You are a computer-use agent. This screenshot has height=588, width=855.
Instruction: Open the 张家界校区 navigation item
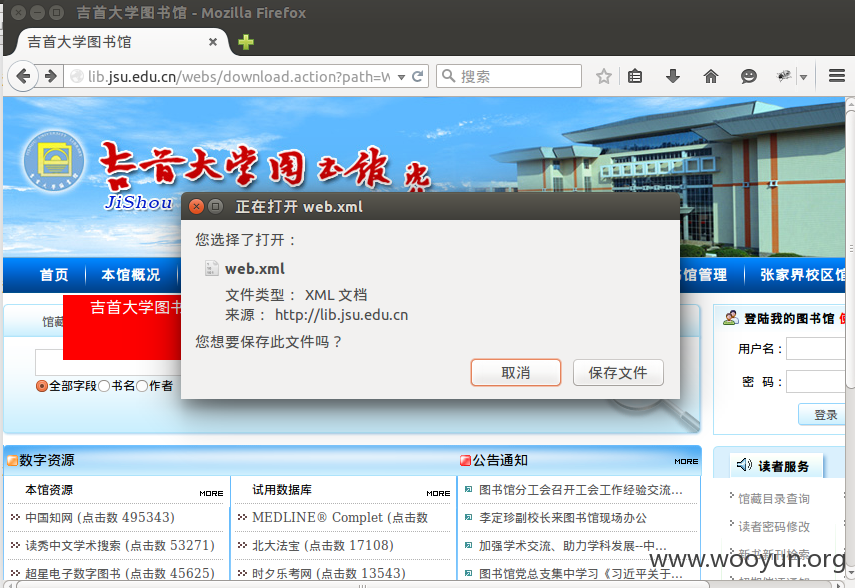click(802, 275)
